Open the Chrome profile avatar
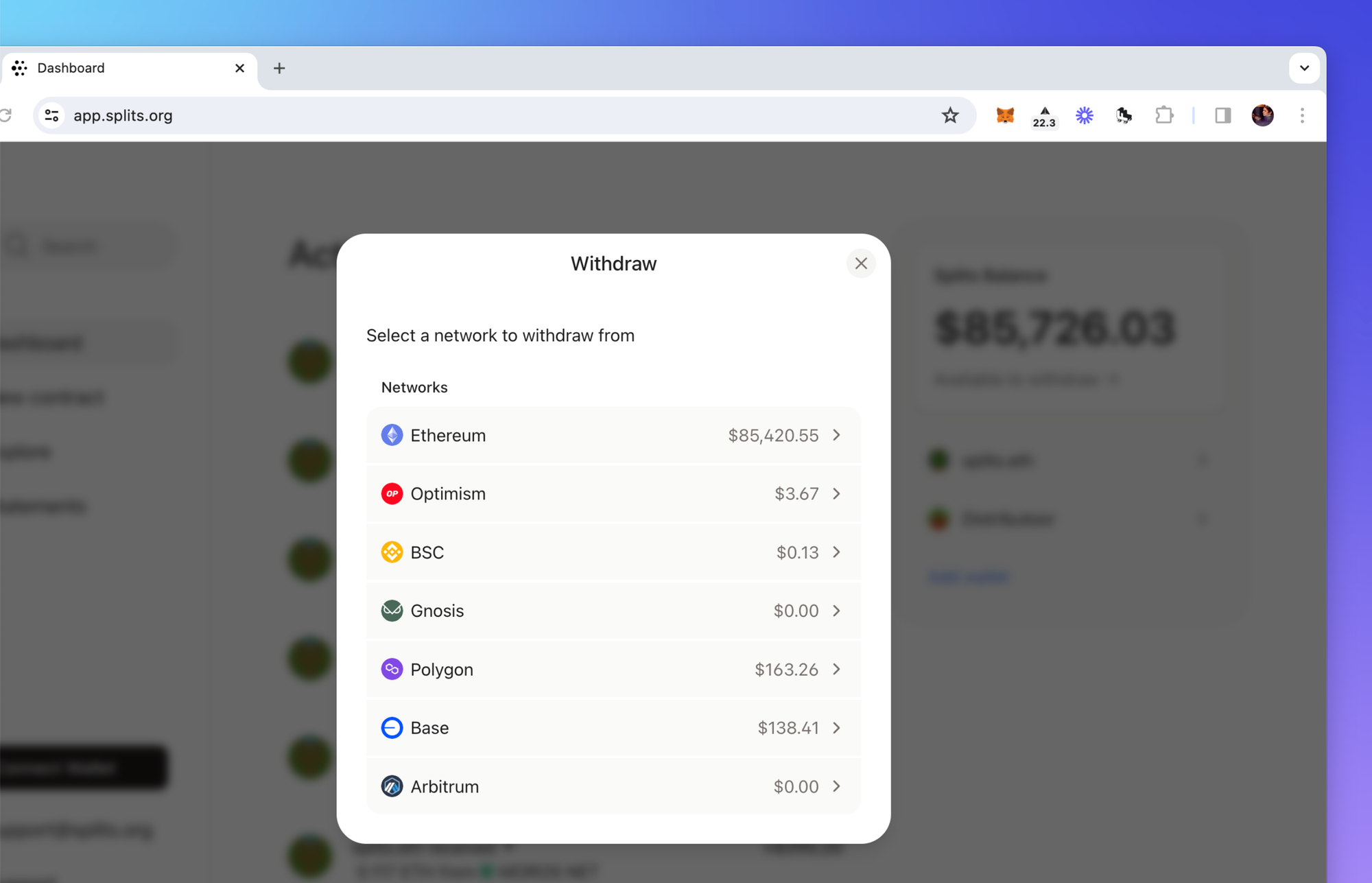Viewport: 1372px width, 883px height. [1262, 115]
